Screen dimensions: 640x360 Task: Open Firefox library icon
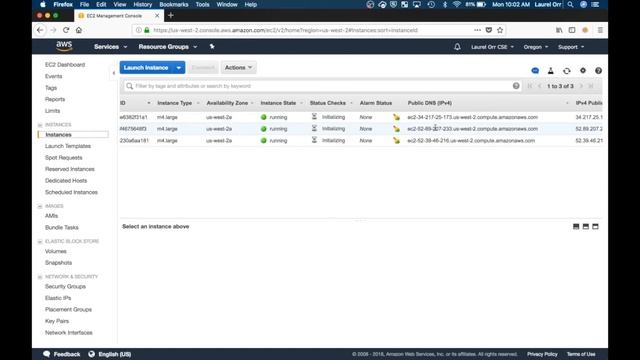pos(559,30)
